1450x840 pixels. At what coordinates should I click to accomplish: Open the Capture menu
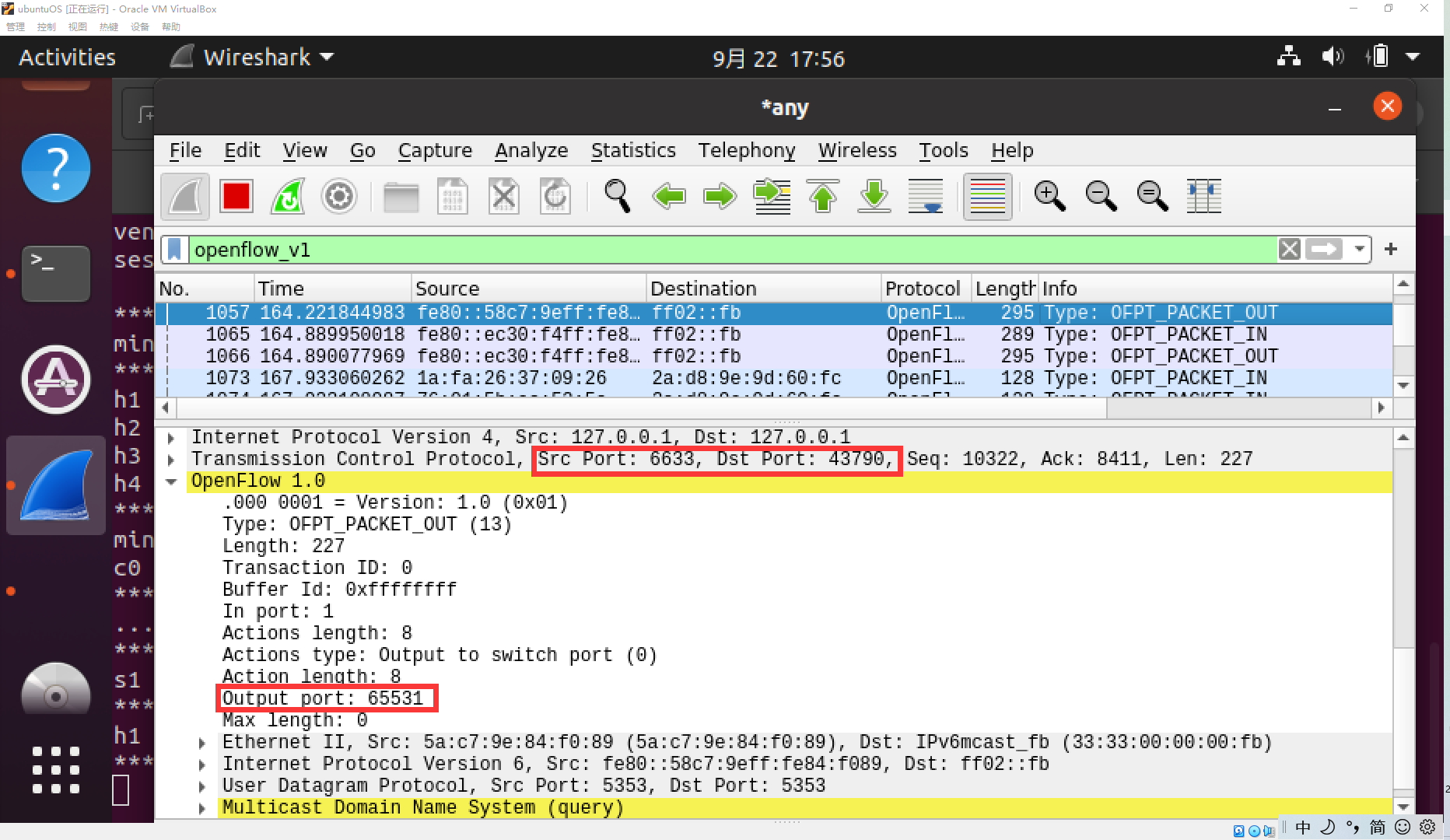click(435, 150)
